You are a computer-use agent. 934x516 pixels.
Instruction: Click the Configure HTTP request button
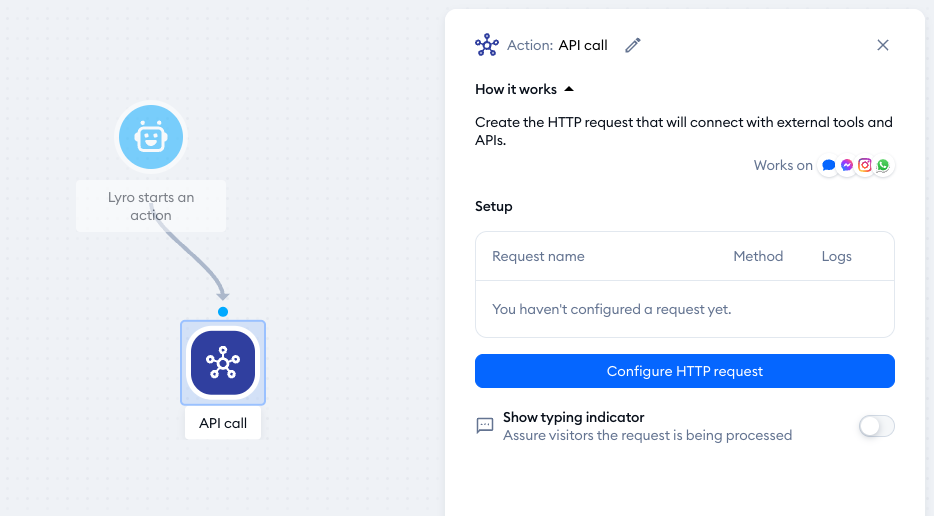684,371
